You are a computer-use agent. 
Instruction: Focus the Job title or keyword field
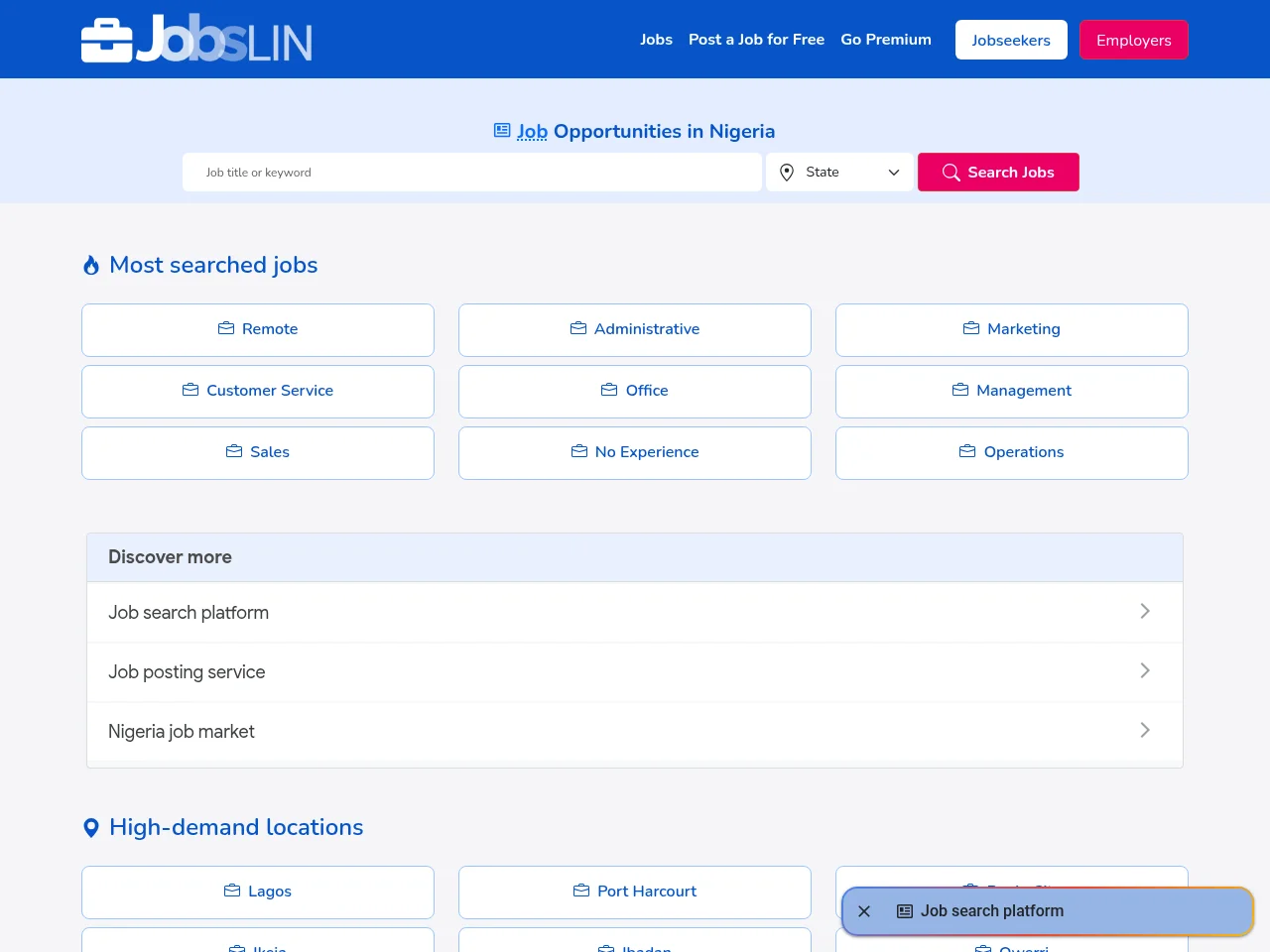tap(472, 173)
